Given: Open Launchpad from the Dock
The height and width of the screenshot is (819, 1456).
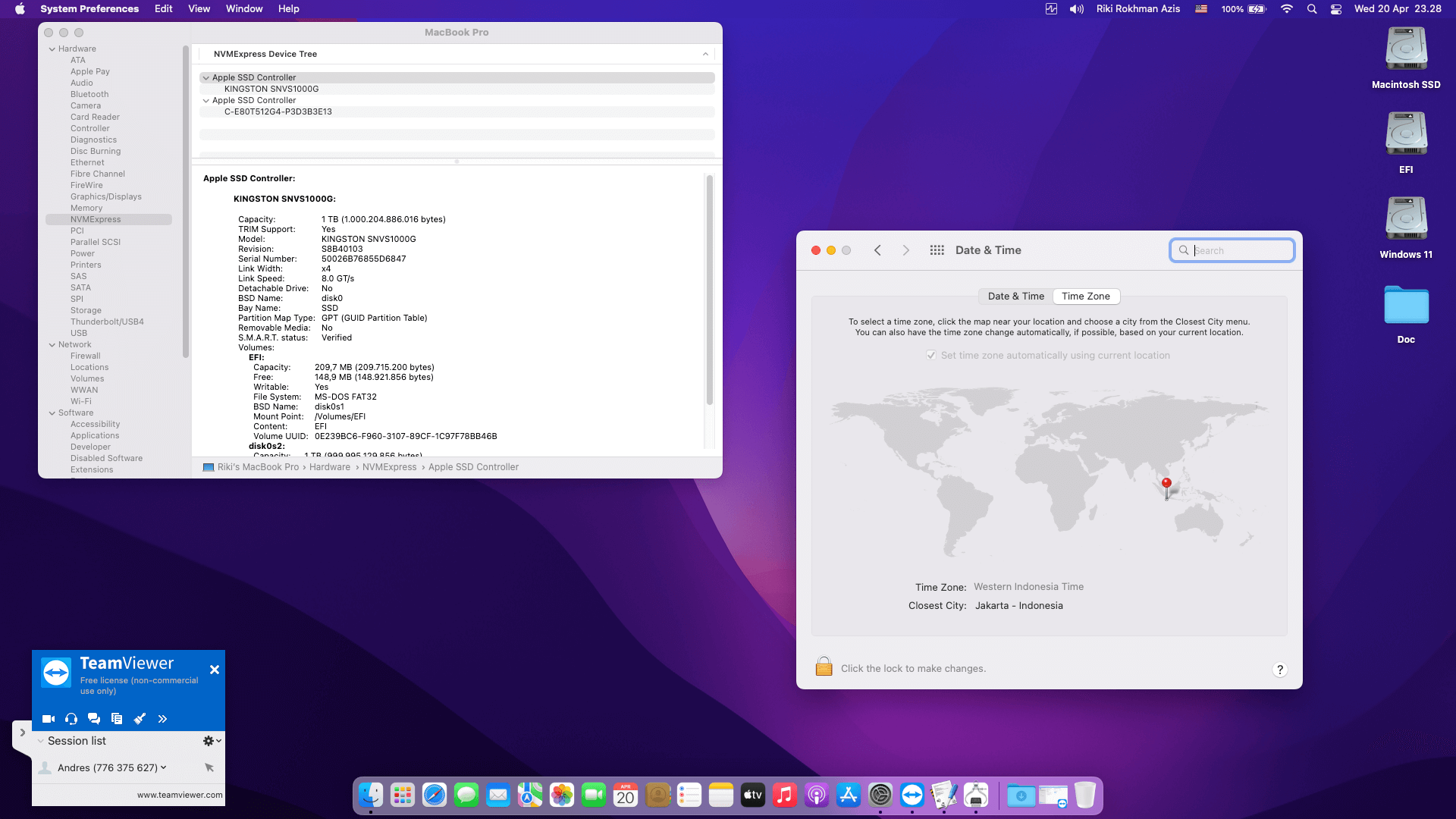Looking at the screenshot, I should click(x=403, y=795).
